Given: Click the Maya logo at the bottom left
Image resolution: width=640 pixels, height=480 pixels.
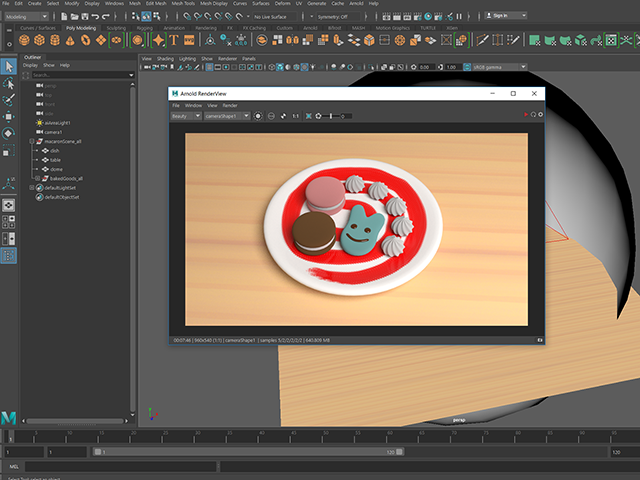Looking at the screenshot, I should tap(9, 418).
